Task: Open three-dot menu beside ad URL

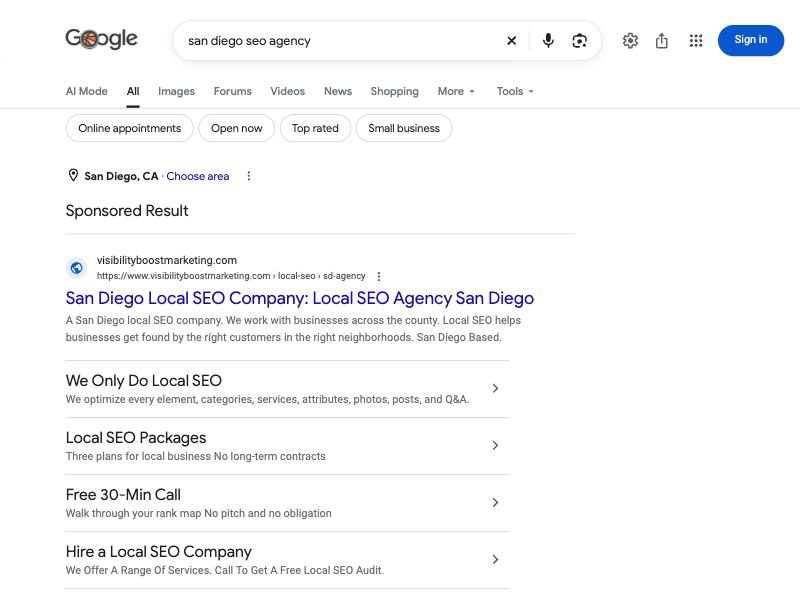Action: click(x=379, y=276)
